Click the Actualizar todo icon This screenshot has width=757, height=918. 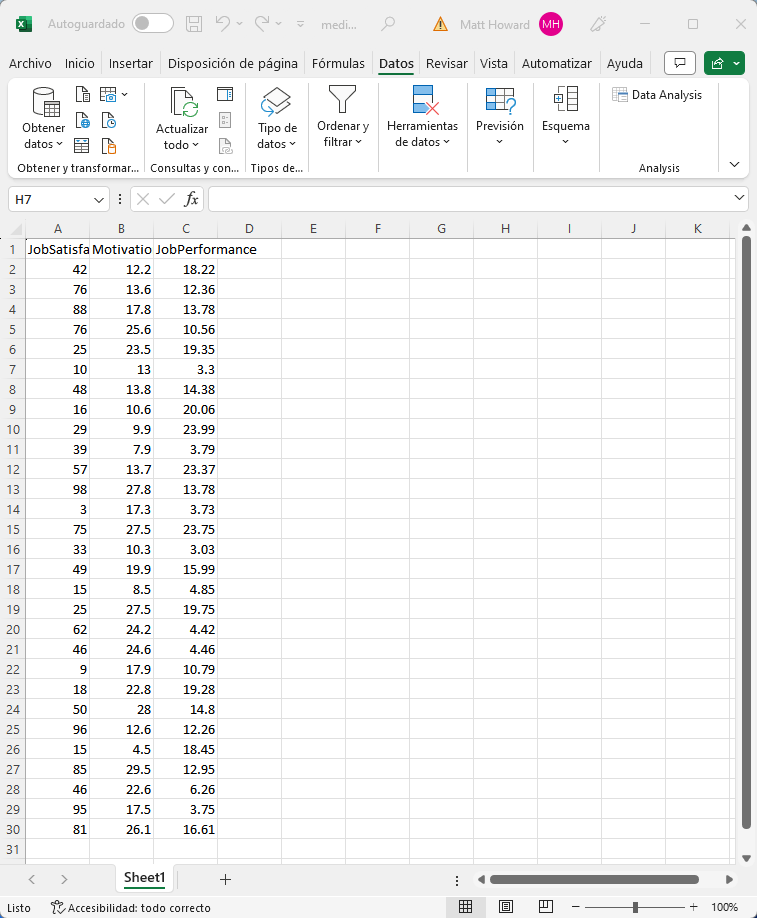[182, 105]
